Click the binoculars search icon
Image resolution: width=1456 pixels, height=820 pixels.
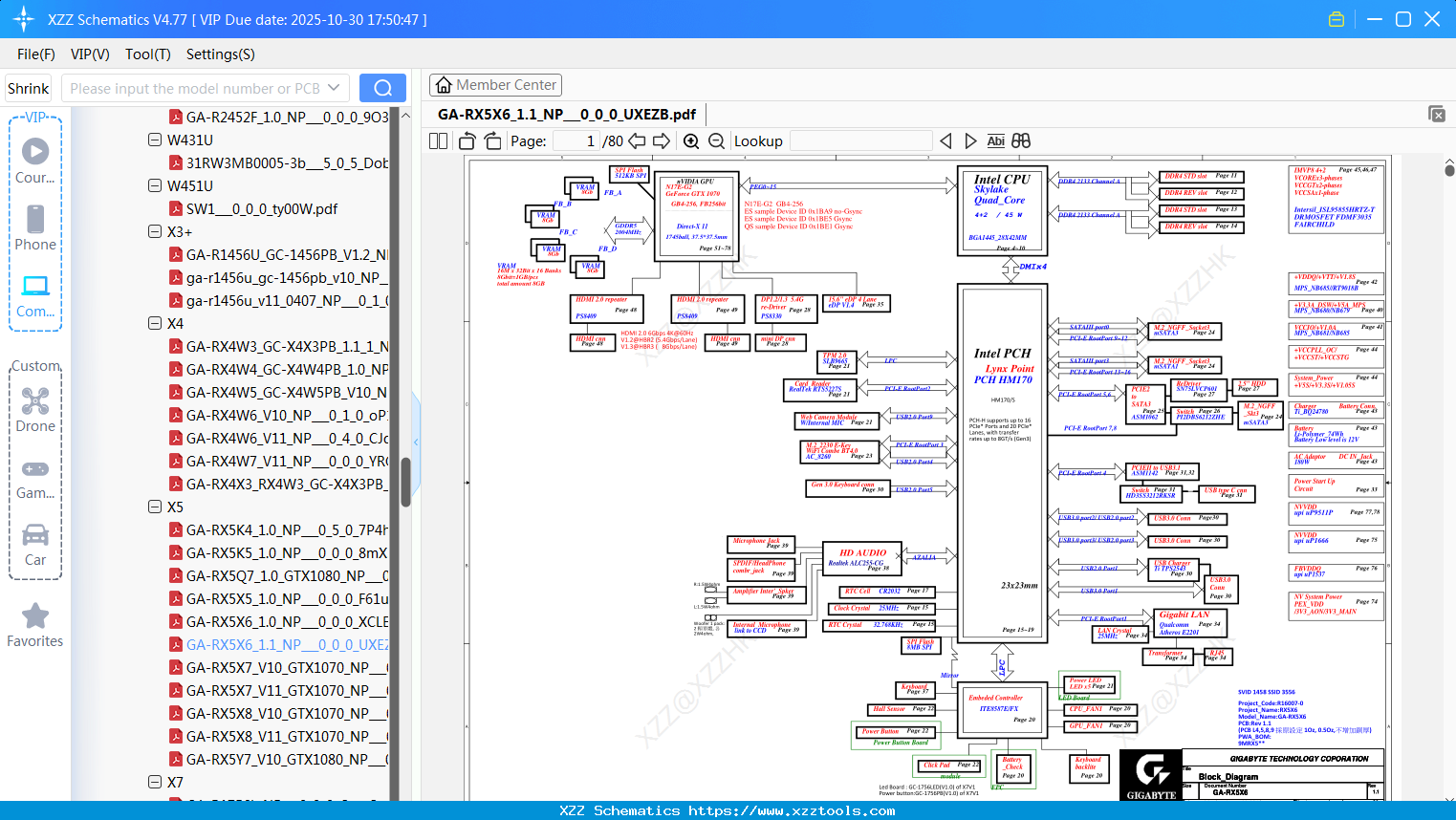(1021, 140)
